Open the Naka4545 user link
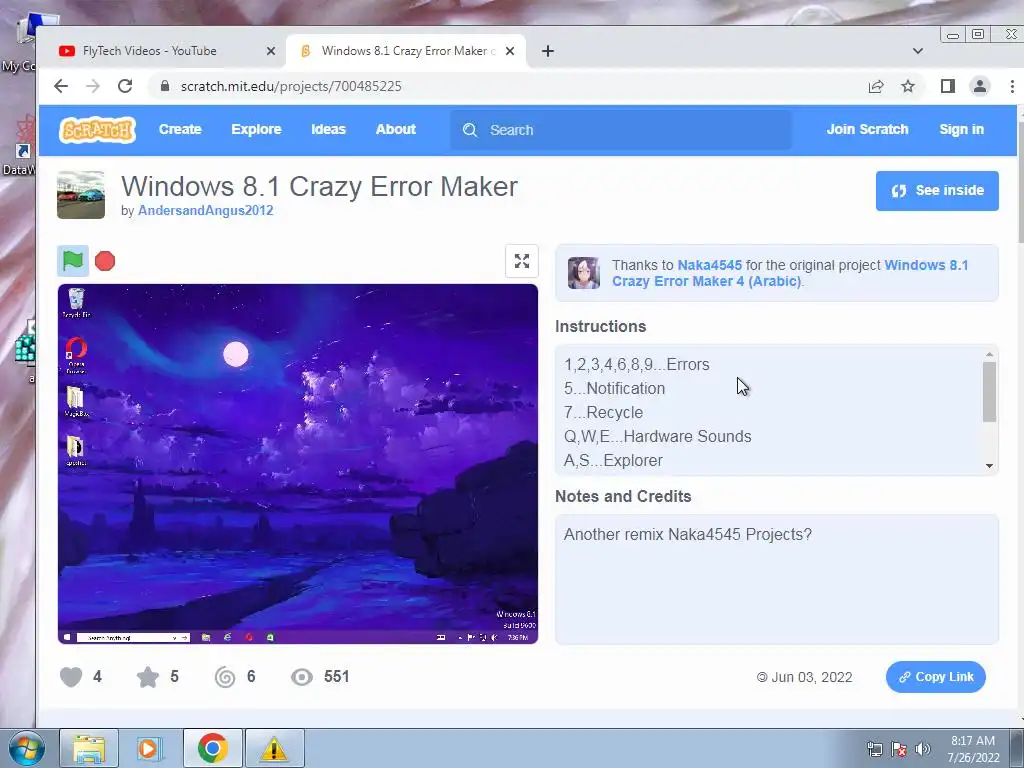This screenshot has width=1024, height=768. click(x=710, y=265)
